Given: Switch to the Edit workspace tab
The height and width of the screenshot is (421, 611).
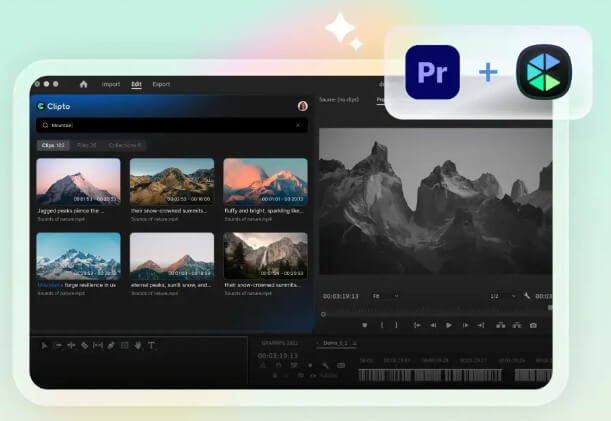Looking at the screenshot, I should pyautogui.click(x=136, y=84).
